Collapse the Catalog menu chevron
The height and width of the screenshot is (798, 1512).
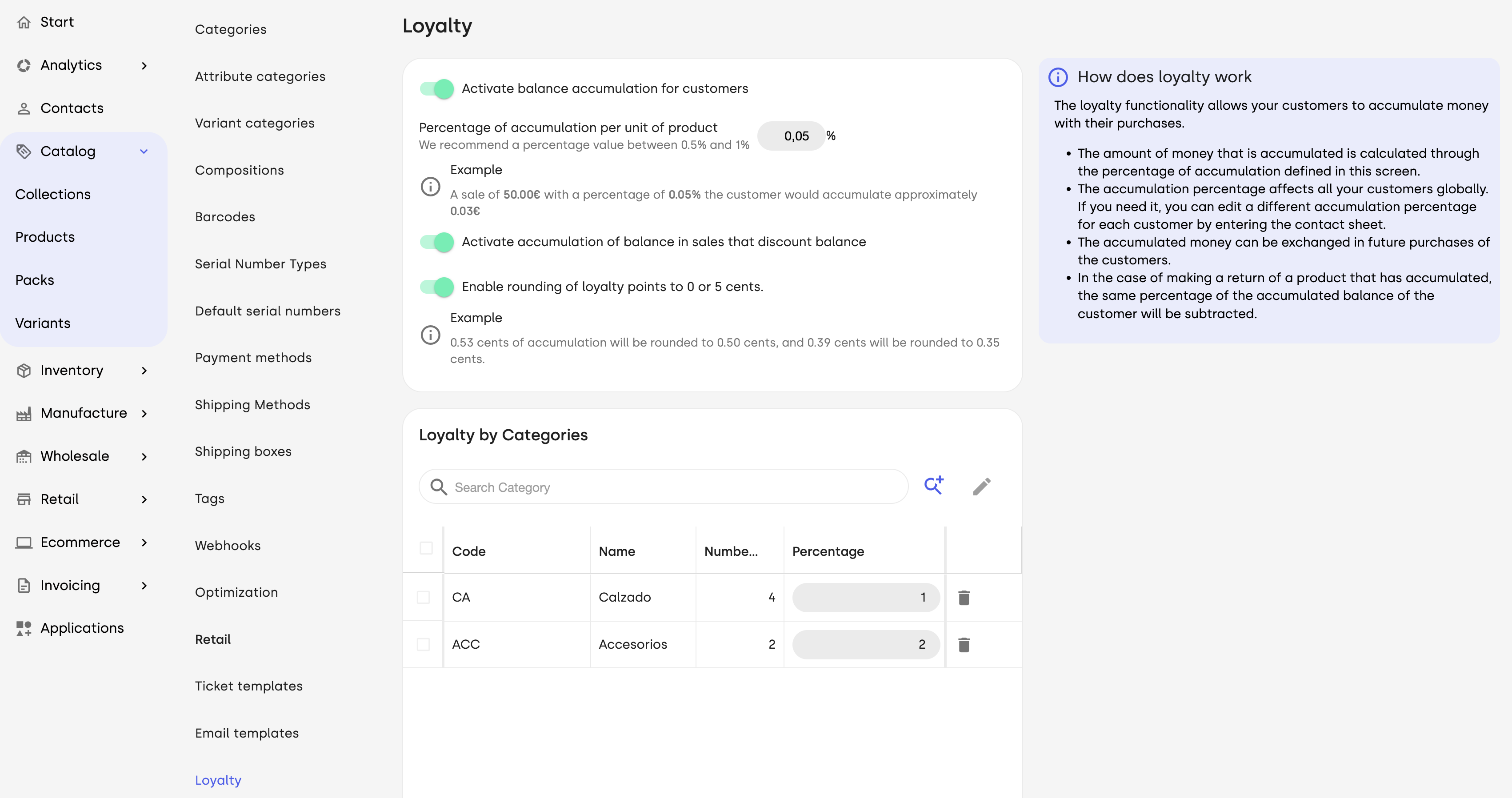tap(144, 152)
